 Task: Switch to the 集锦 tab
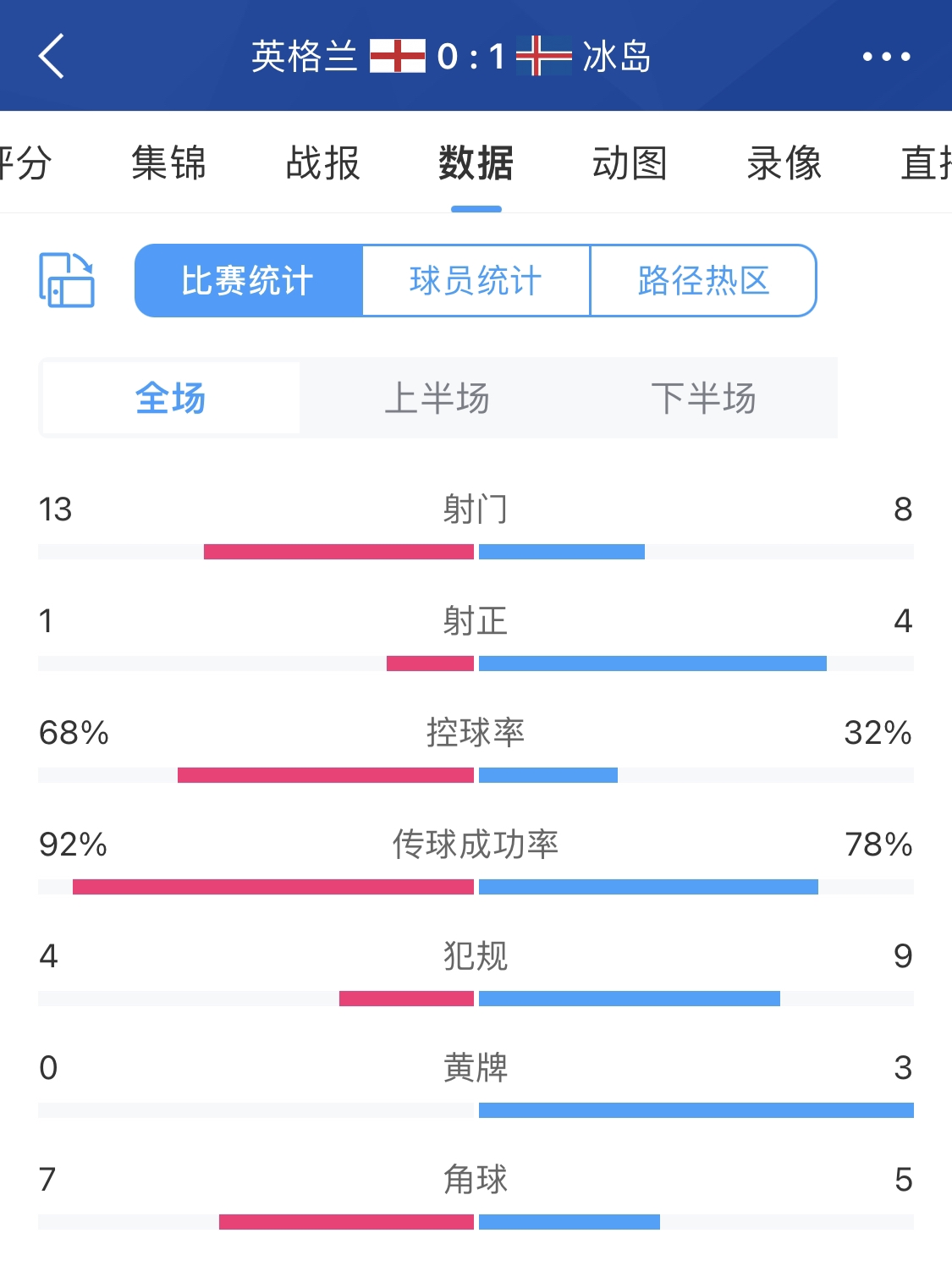pyautogui.click(x=169, y=162)
